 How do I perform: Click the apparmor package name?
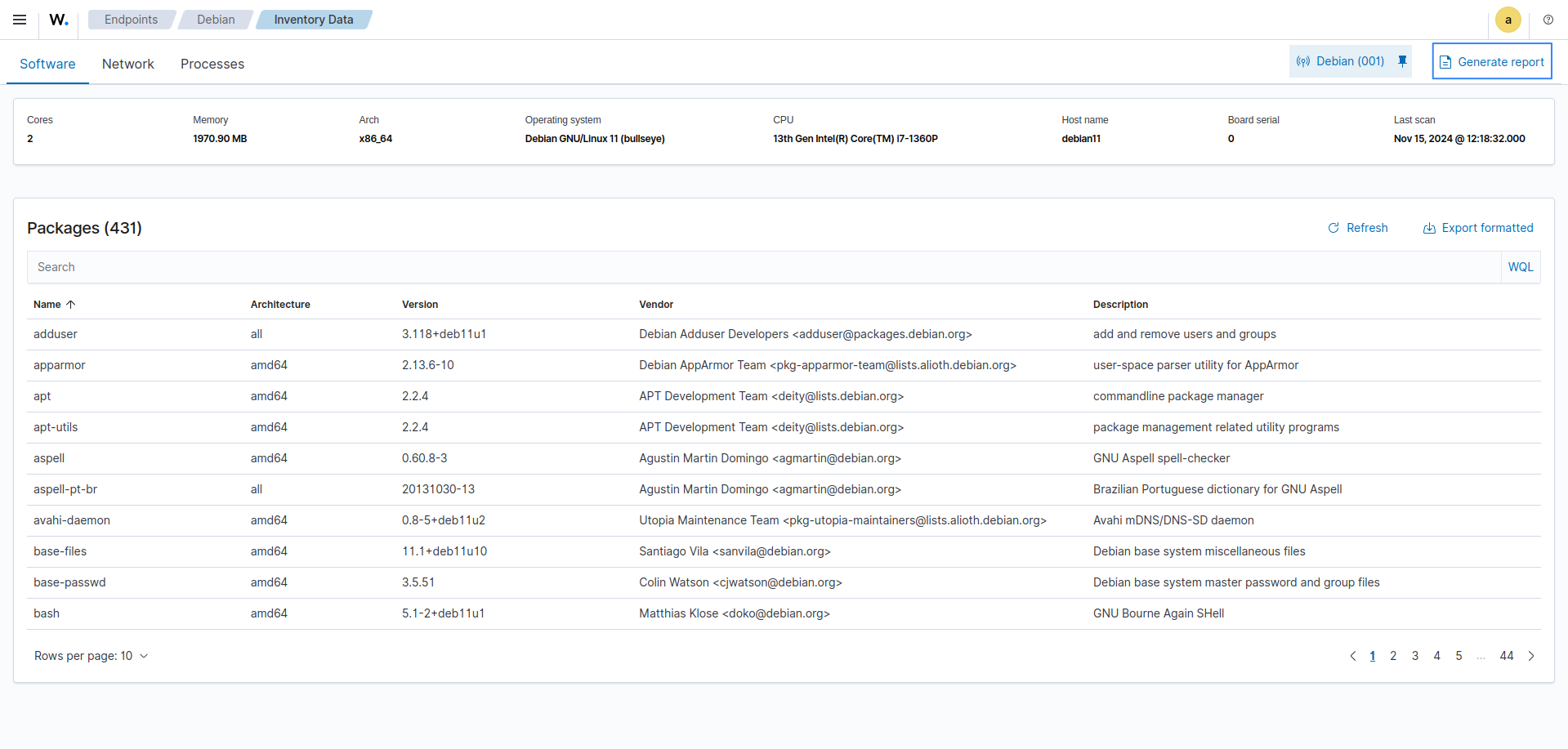click(x=60, y=365)
